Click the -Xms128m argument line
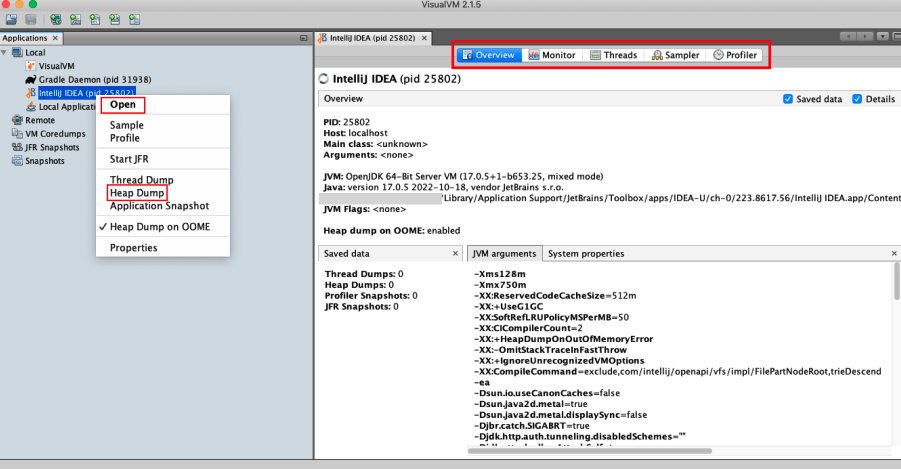The image size is (901, 469). 499,274
